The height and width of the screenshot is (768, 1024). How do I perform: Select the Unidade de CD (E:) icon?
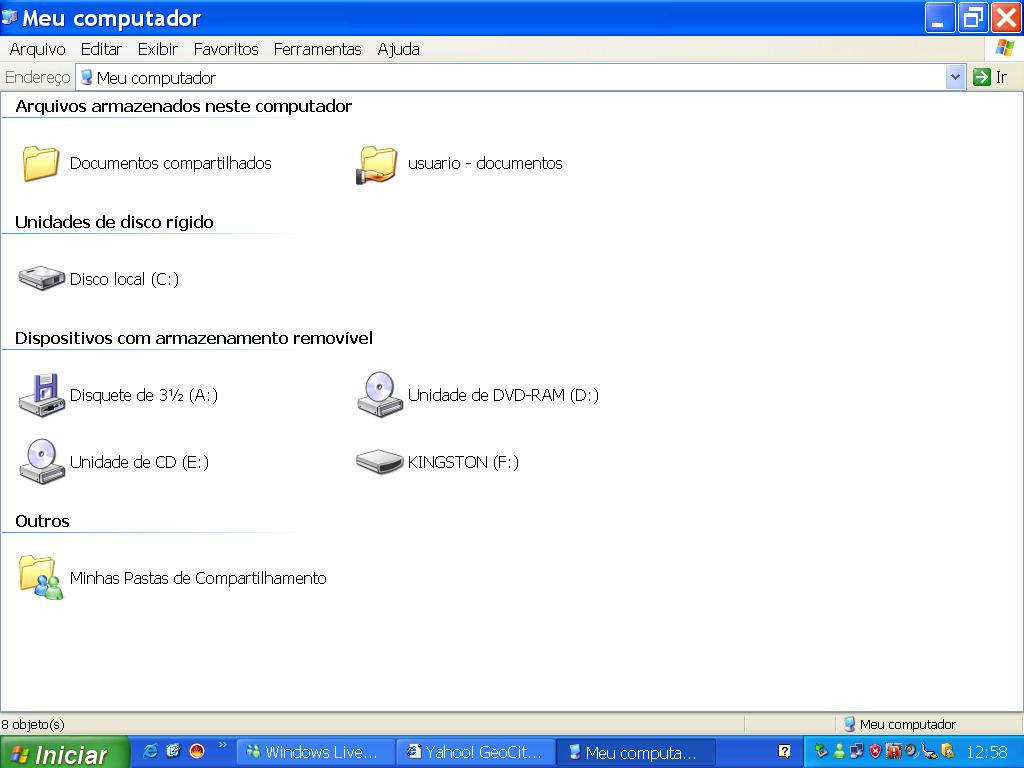[42, 461]
